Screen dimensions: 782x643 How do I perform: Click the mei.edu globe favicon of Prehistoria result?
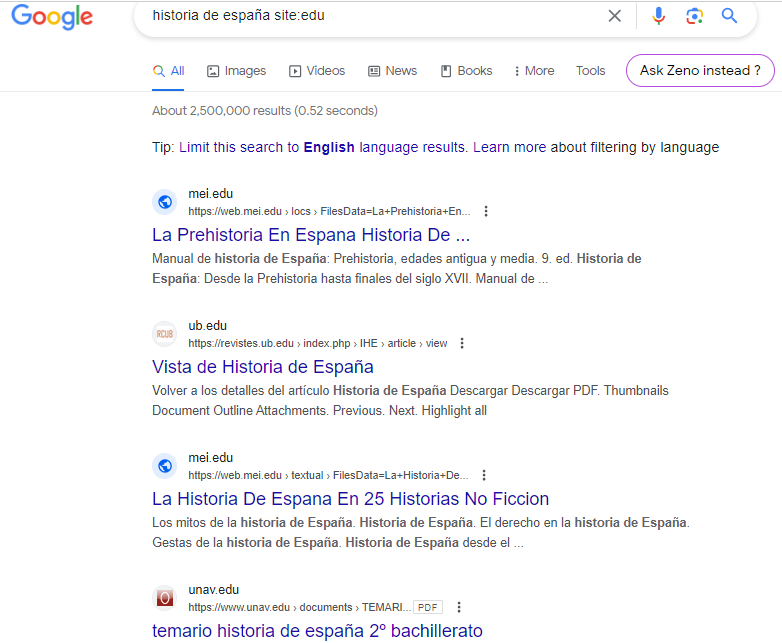165,202
